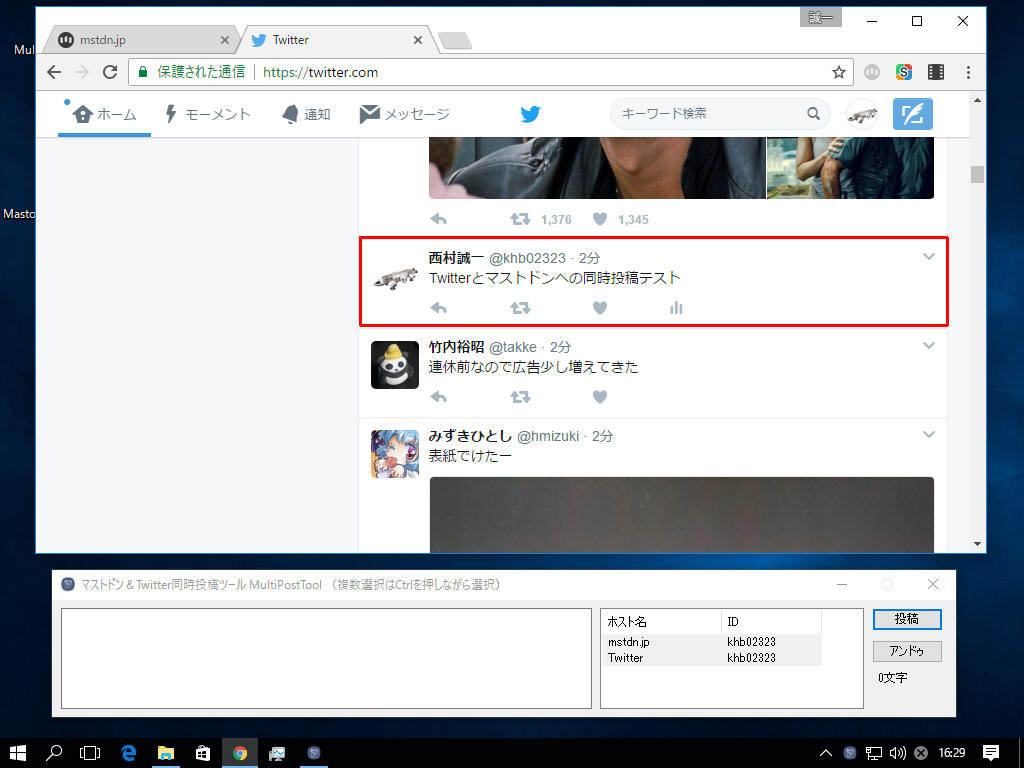Click the Chrome address bar URL
Viewport: 1024px width, 768px height.
coord(321,72)
